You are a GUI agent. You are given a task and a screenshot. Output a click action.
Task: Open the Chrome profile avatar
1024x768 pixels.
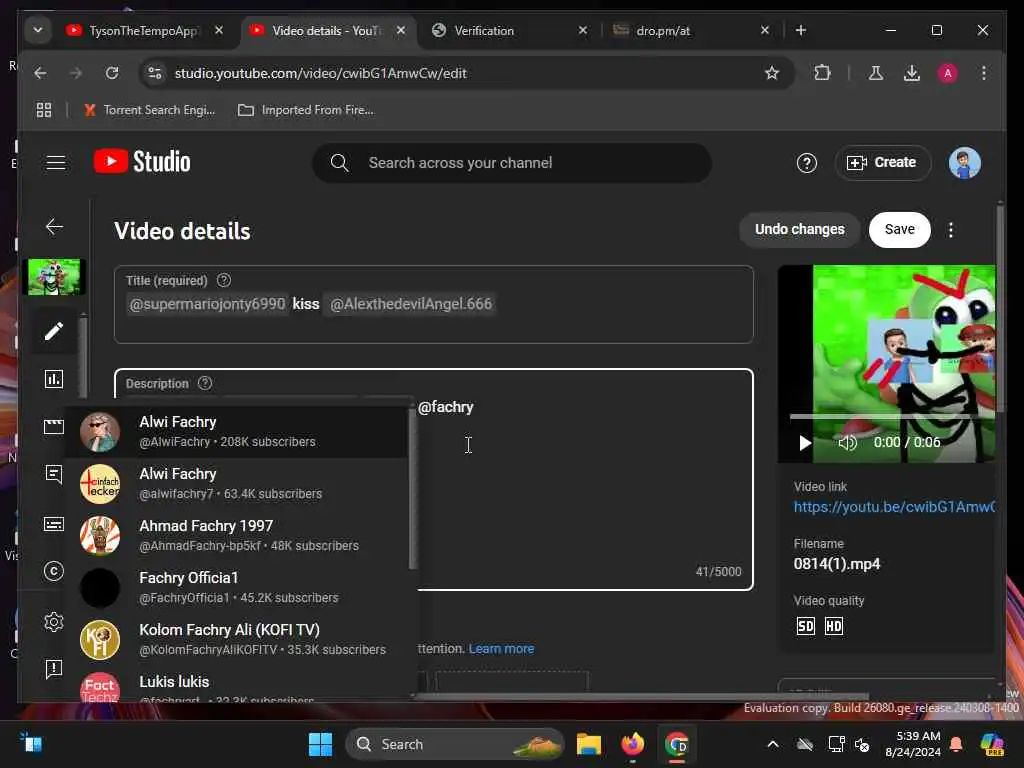948,73
